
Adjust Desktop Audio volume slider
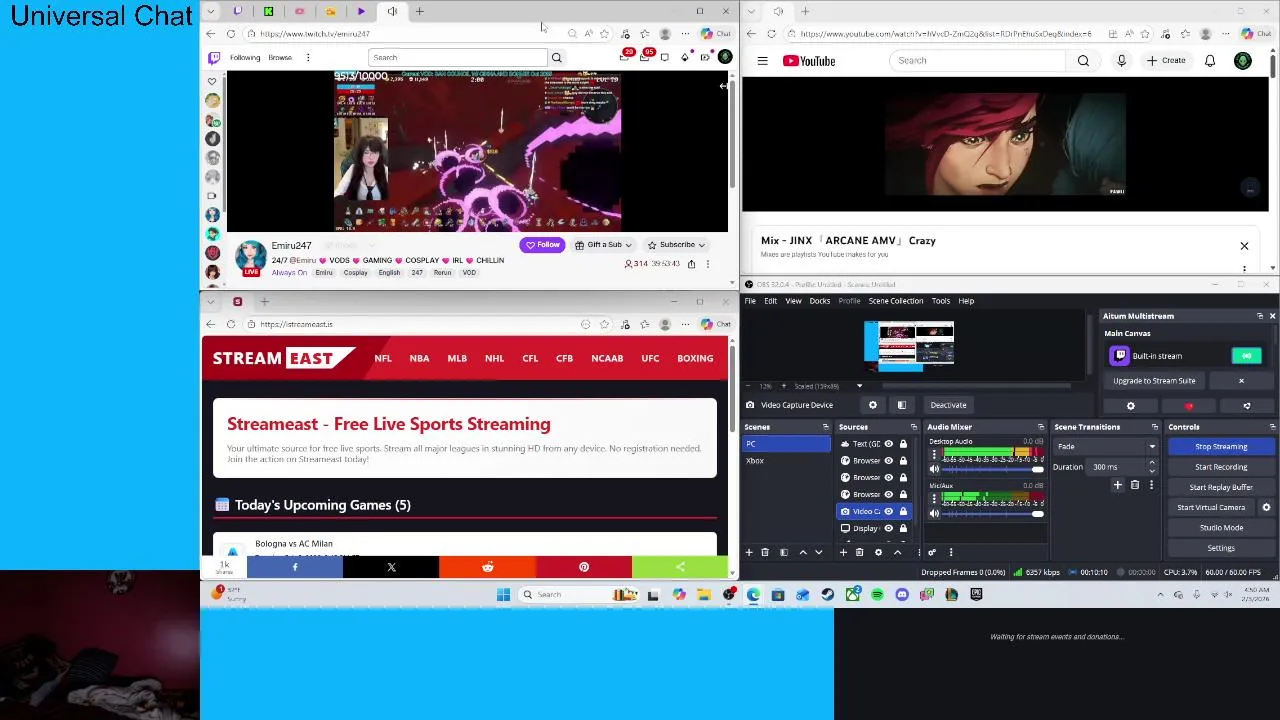(994, 469)
